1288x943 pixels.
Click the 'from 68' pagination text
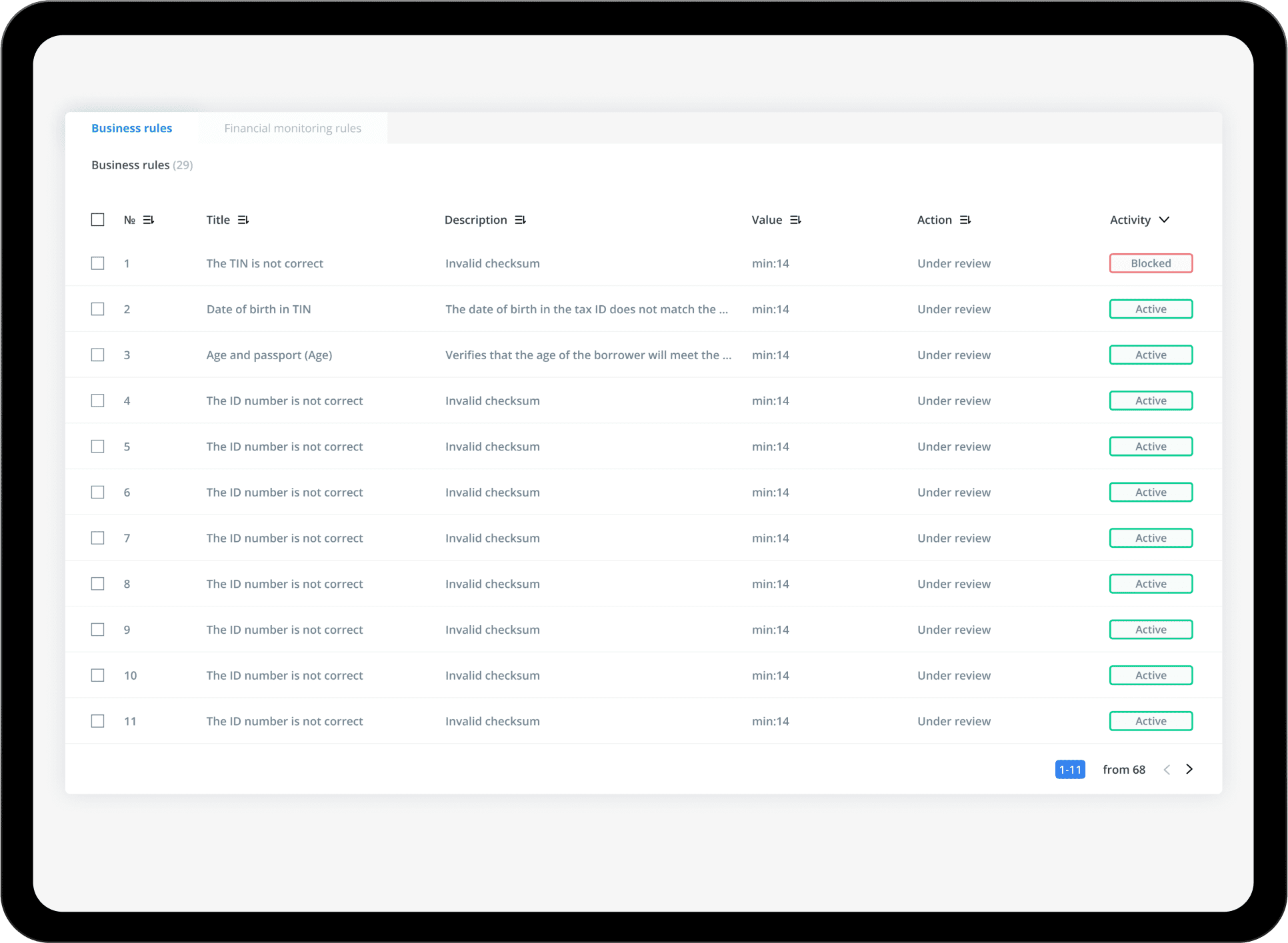[1124, 770]
